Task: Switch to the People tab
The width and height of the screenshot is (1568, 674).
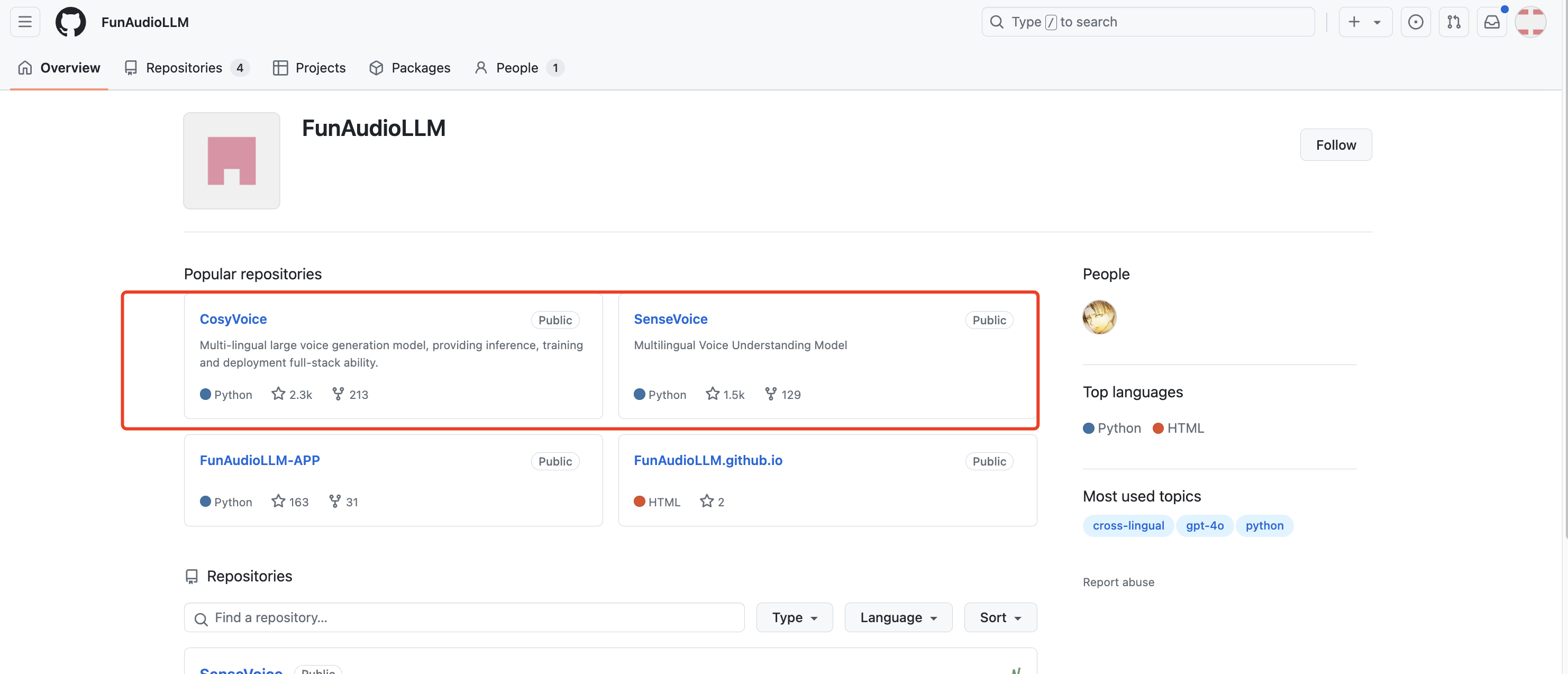Action: click(x=519, y=68)
